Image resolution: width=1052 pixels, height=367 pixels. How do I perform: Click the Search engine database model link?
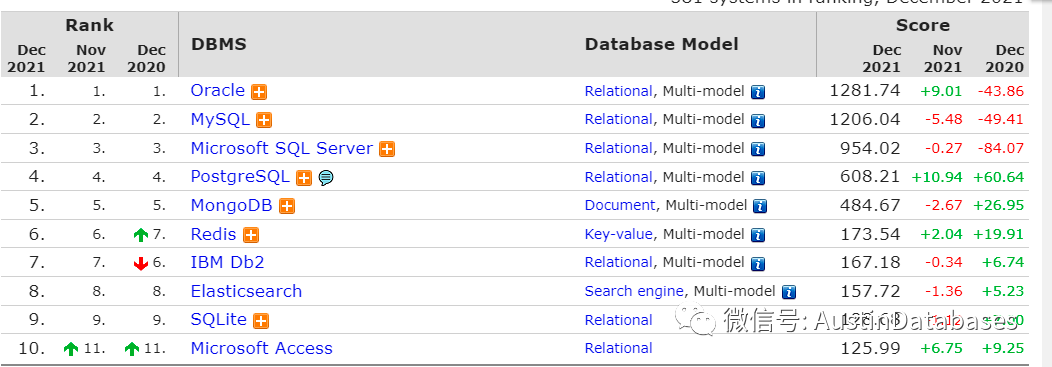tap(634, 291)
